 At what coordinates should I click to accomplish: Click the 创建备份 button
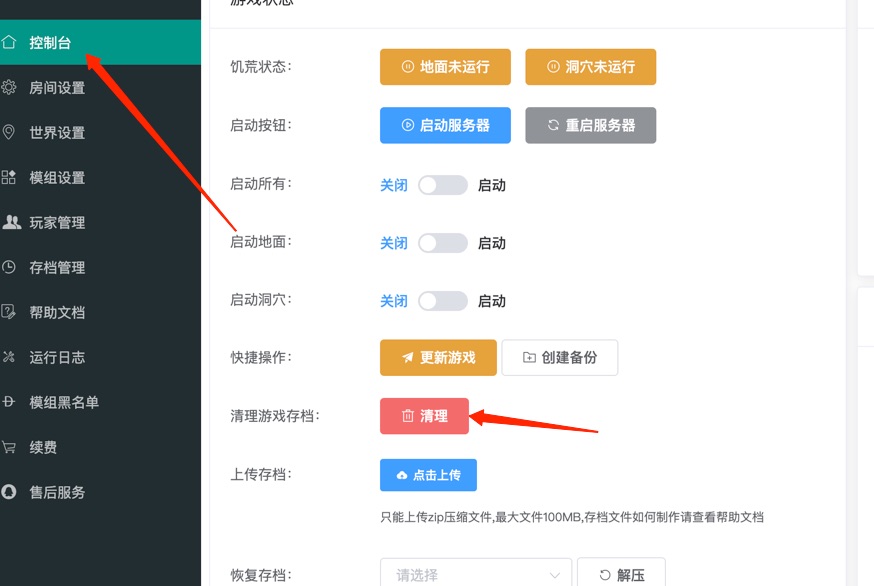click(559, 357)
